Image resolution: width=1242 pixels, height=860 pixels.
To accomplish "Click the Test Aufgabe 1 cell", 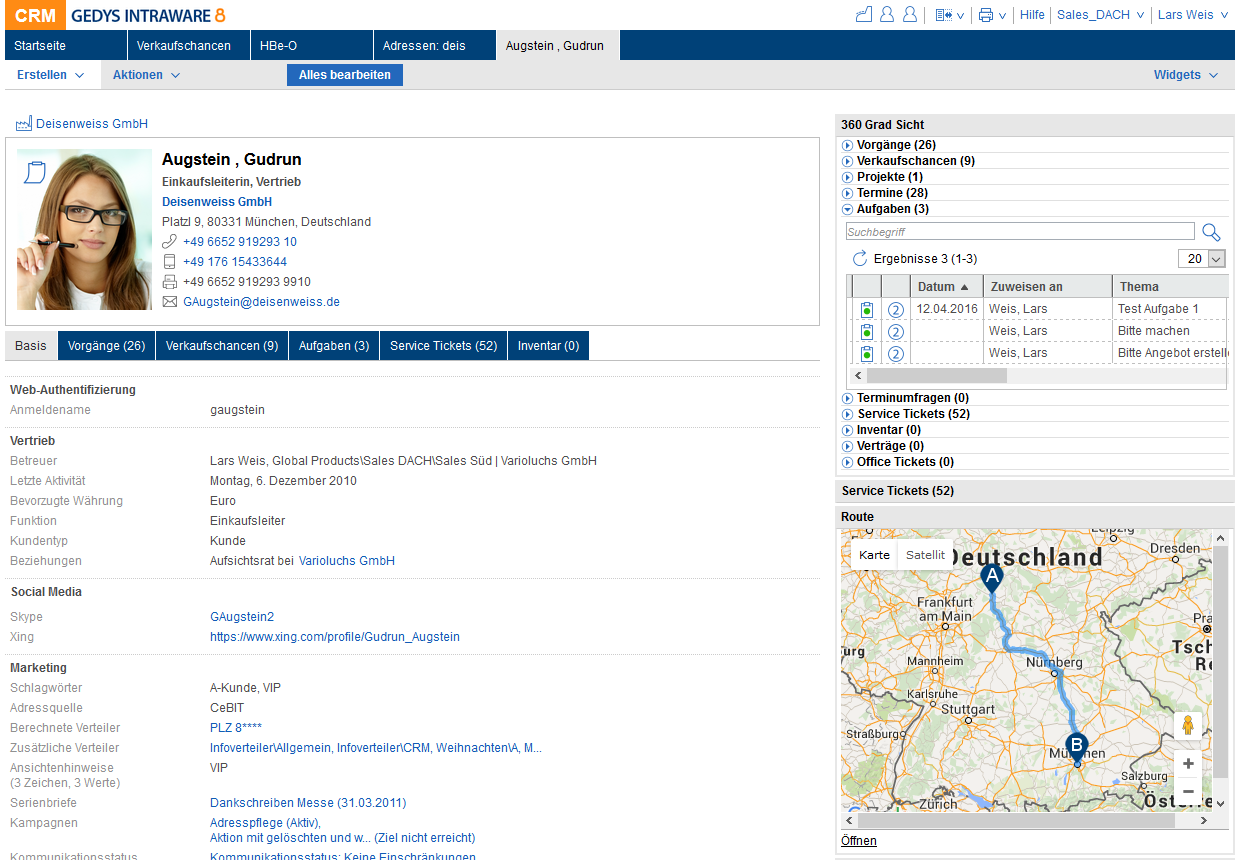I will pos(1169,309).
